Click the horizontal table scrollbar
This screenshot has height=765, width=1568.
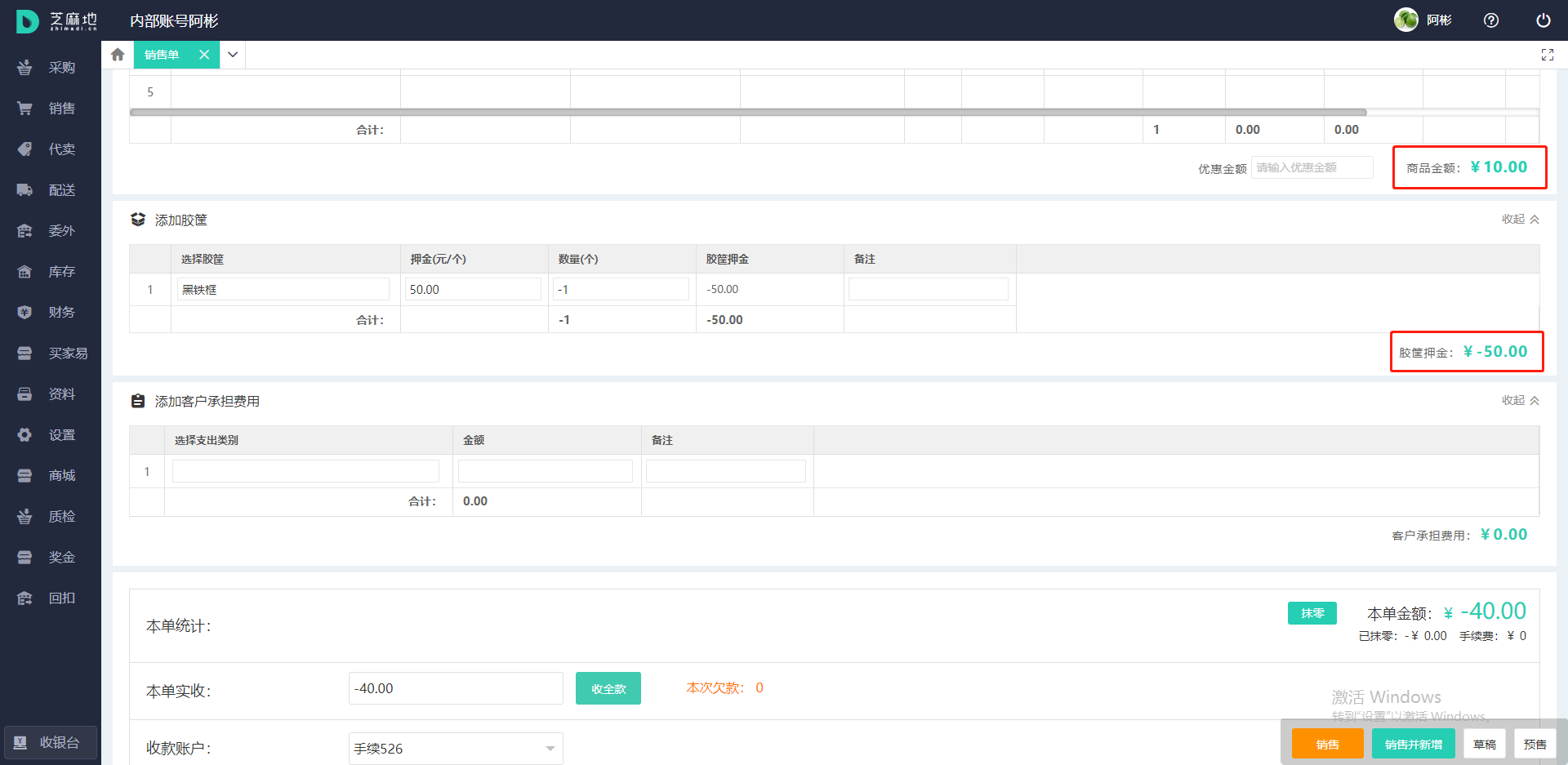tap(748, 112)
